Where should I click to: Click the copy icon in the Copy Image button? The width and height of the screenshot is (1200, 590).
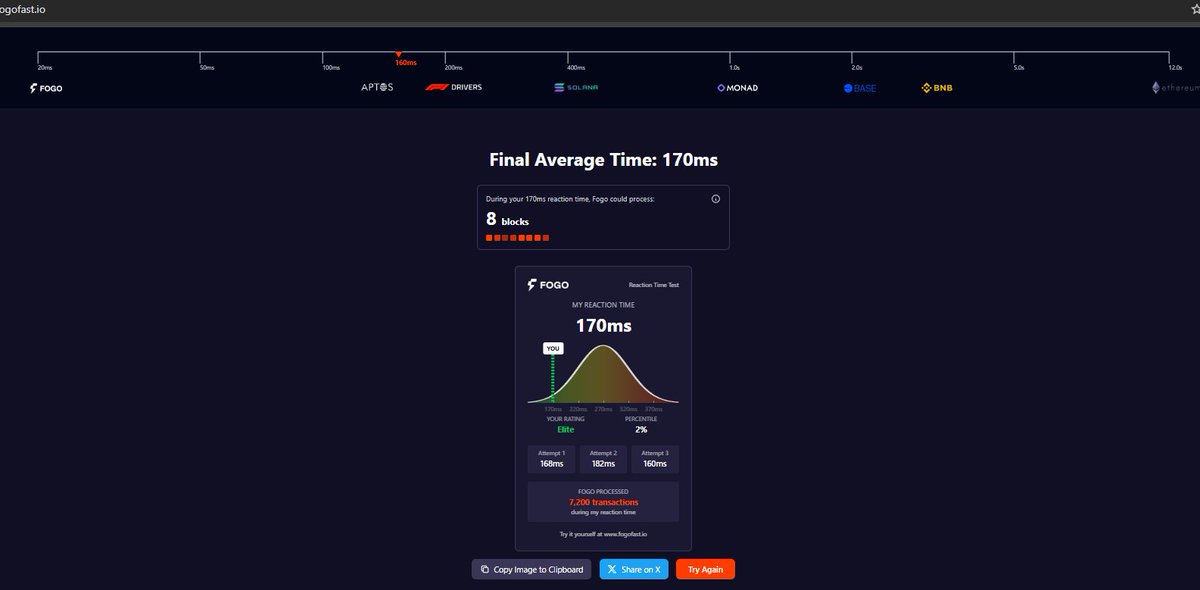click(485, 569)
